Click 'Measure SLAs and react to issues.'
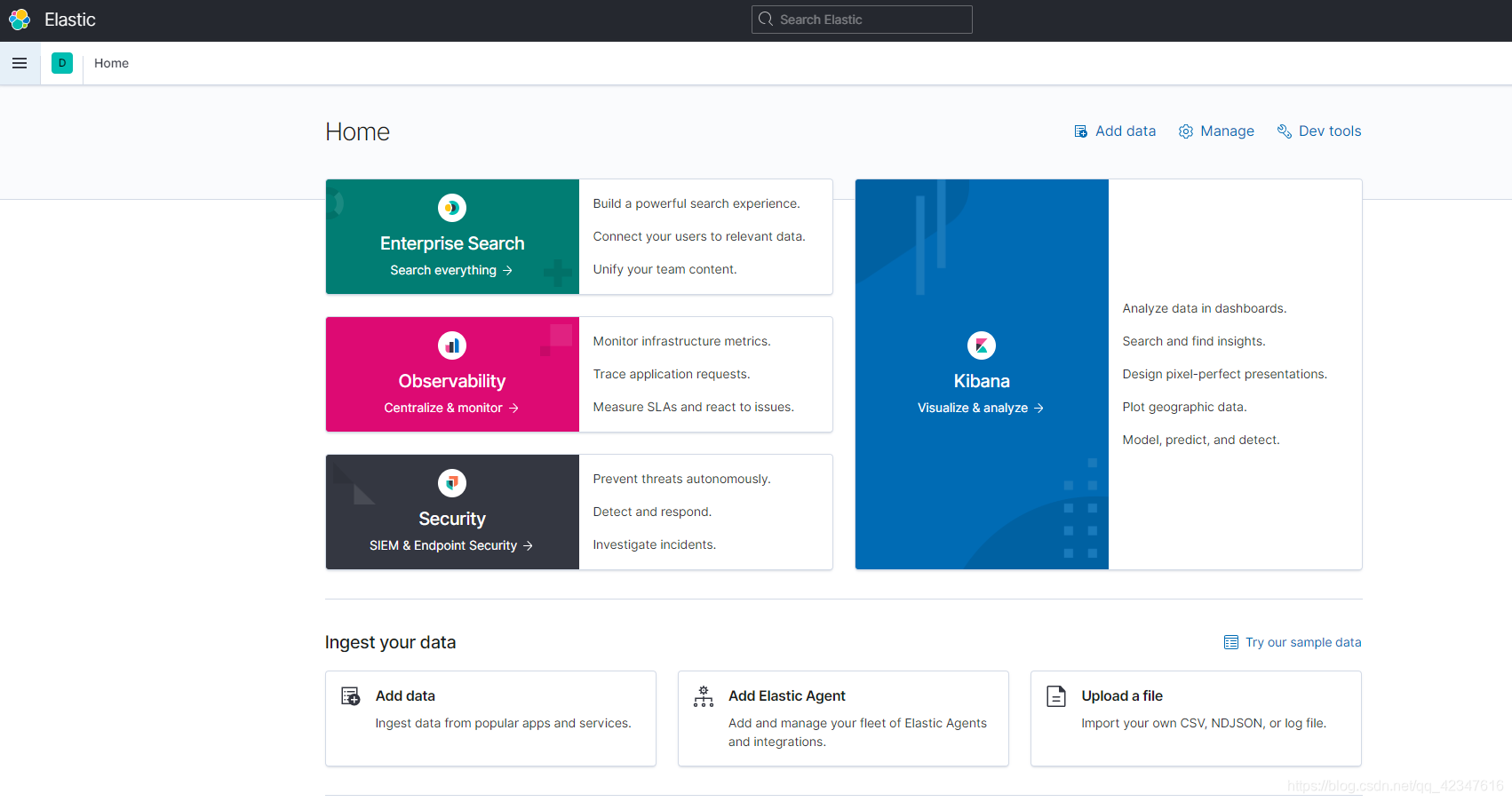The height and width of the screenshot is (802, 1512). click(694, 407)
